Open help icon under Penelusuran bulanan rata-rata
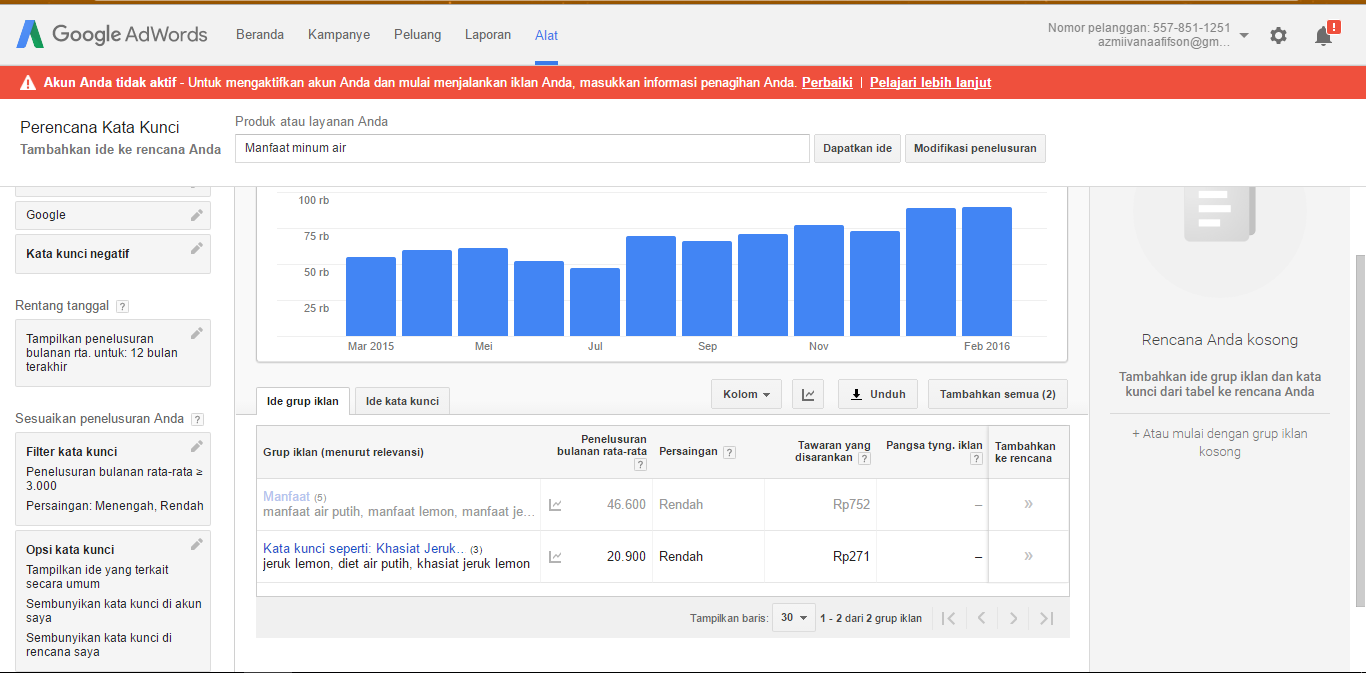The height and width of the screenshot is (673, 1366). coord(640,465)
